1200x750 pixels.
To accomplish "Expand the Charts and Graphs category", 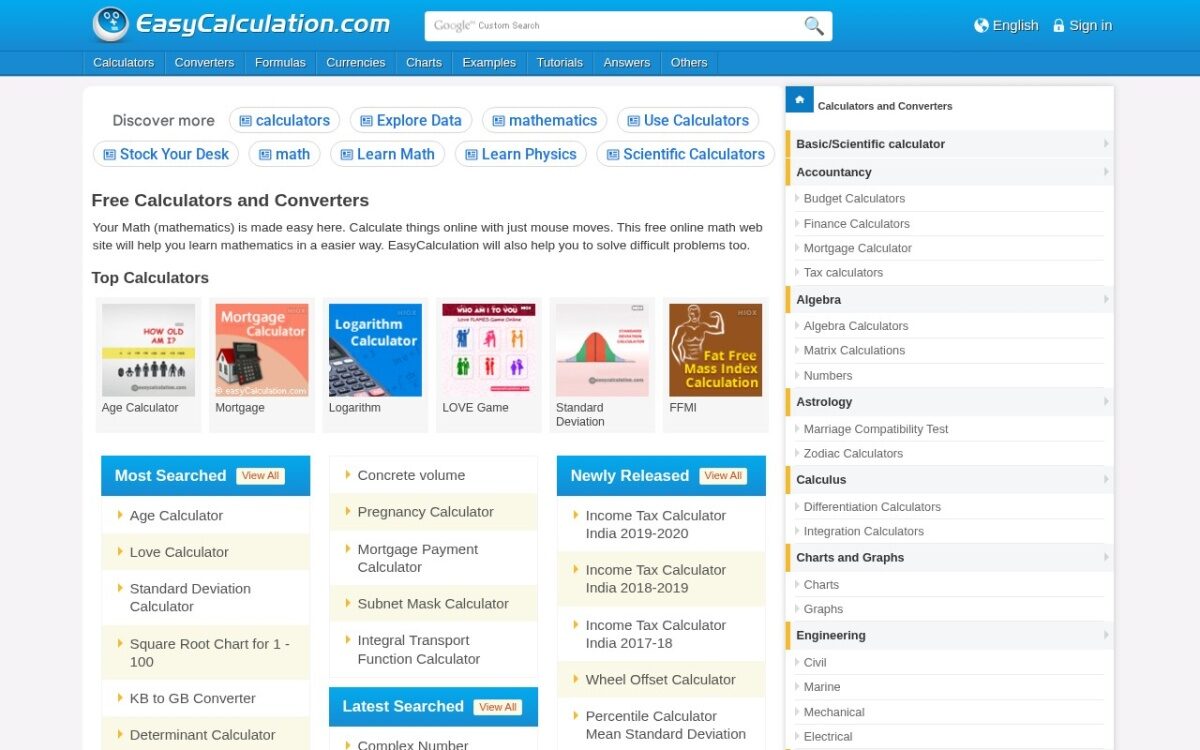I will (949, 558).
